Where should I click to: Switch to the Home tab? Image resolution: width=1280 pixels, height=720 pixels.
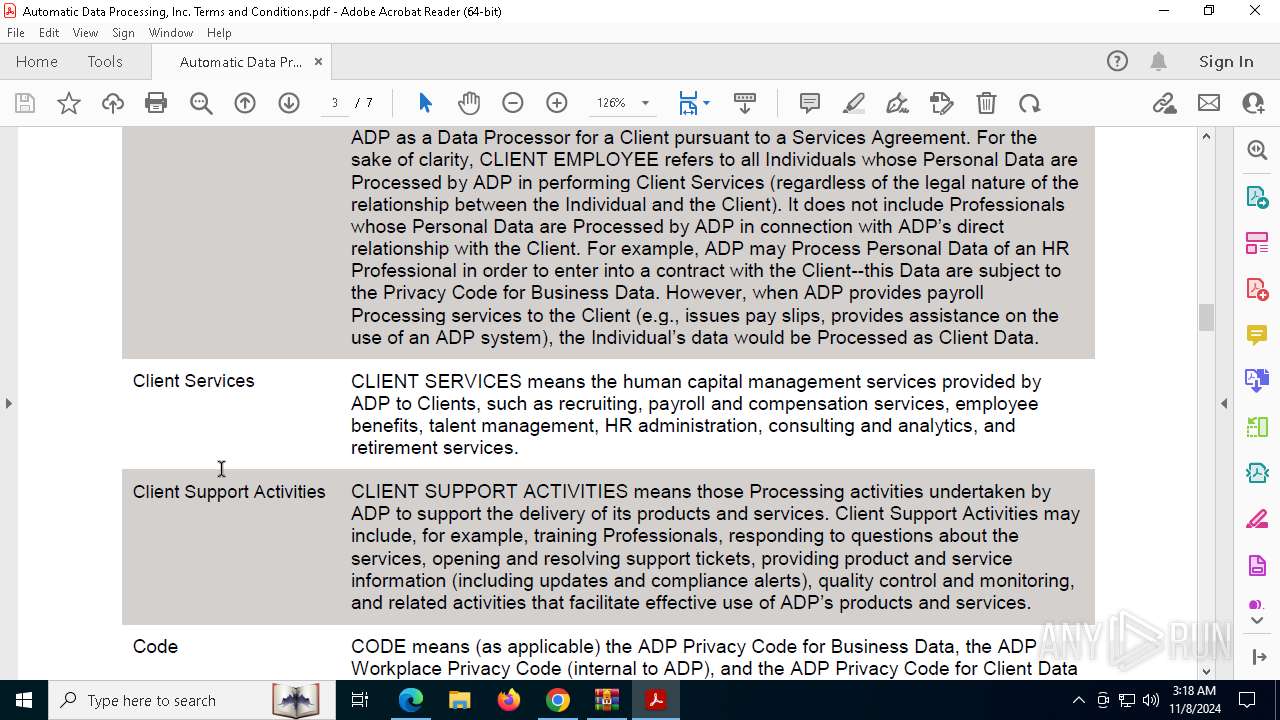tap(37, 61)
